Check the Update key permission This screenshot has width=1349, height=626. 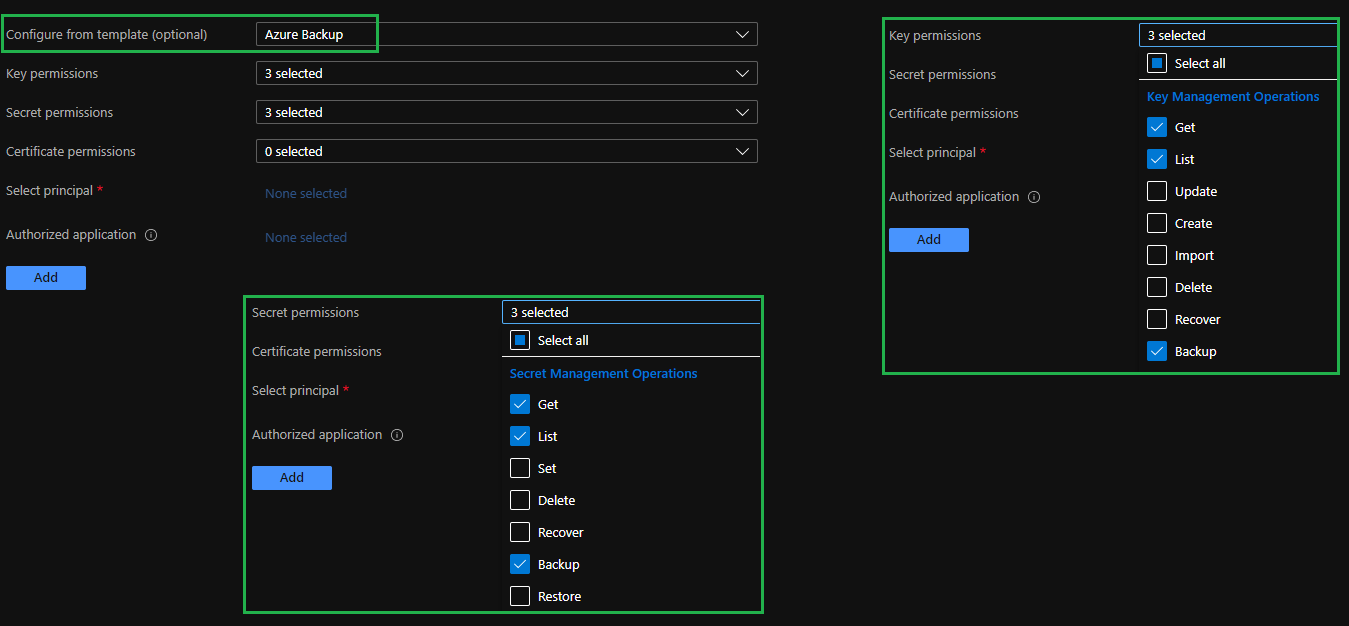click(x=1157, y=191)
